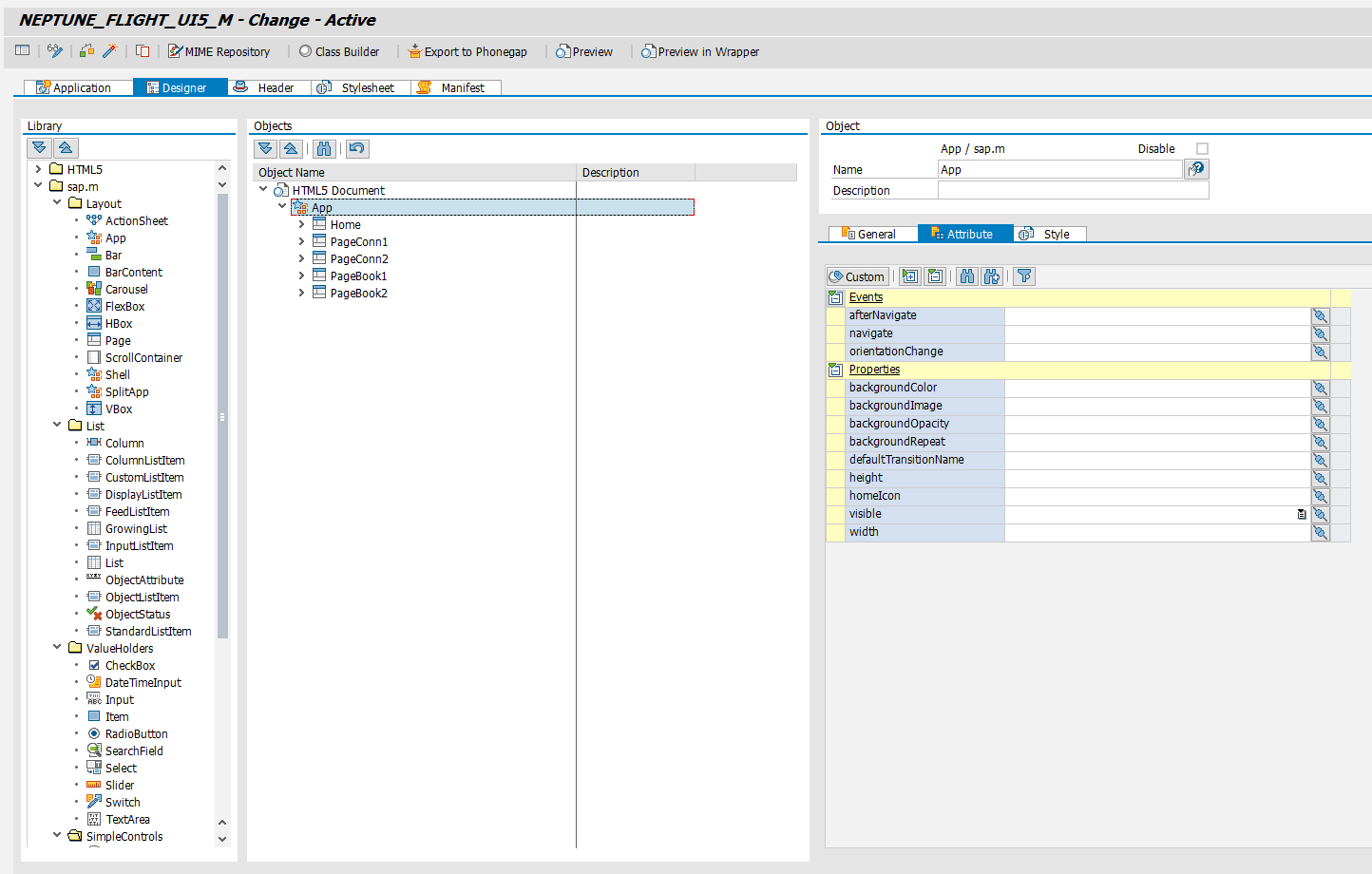Click binding icon for backgroundImage row

point(1321,406)
